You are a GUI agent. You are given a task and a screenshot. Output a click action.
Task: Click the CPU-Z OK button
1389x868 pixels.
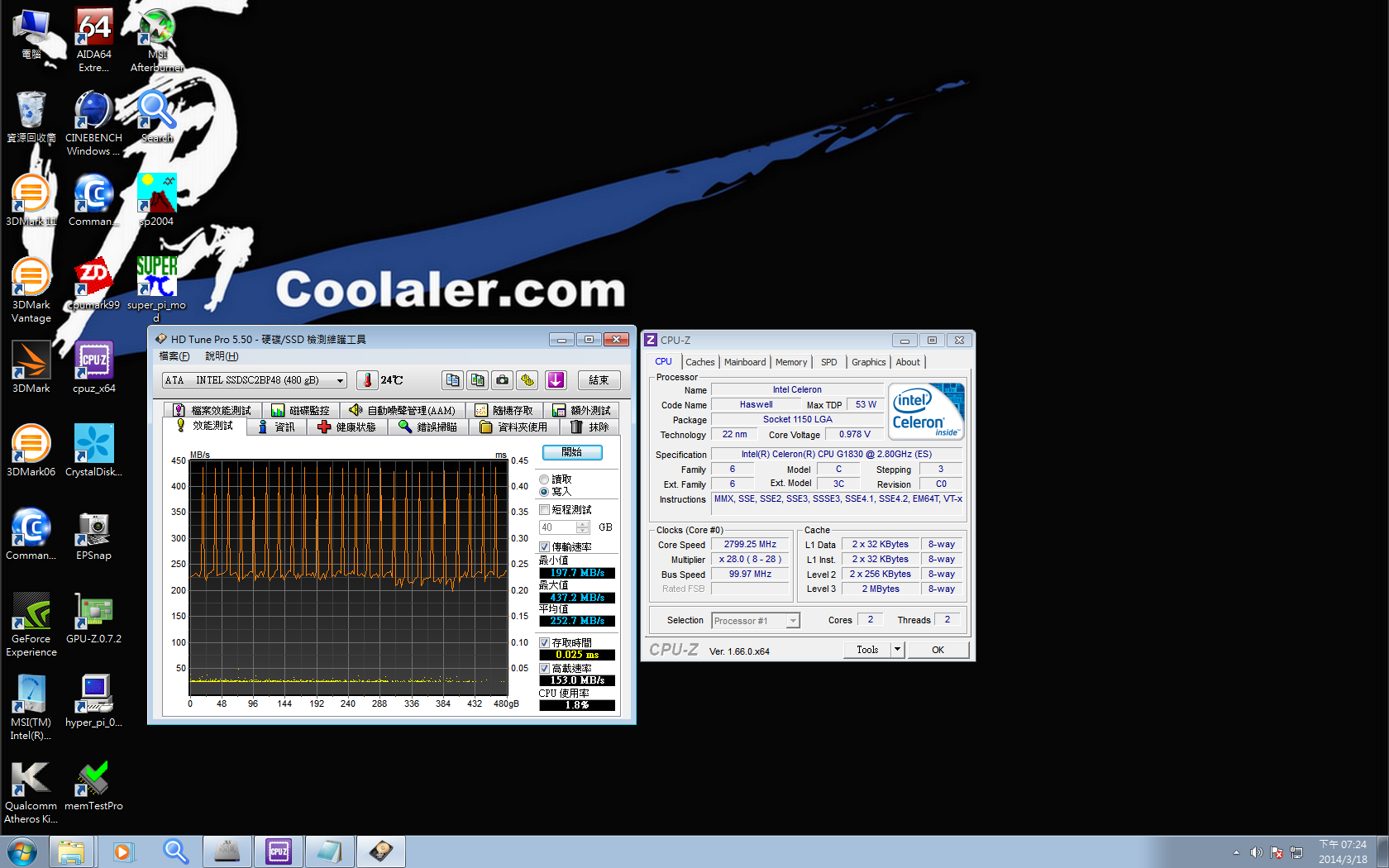pos(938,650)
